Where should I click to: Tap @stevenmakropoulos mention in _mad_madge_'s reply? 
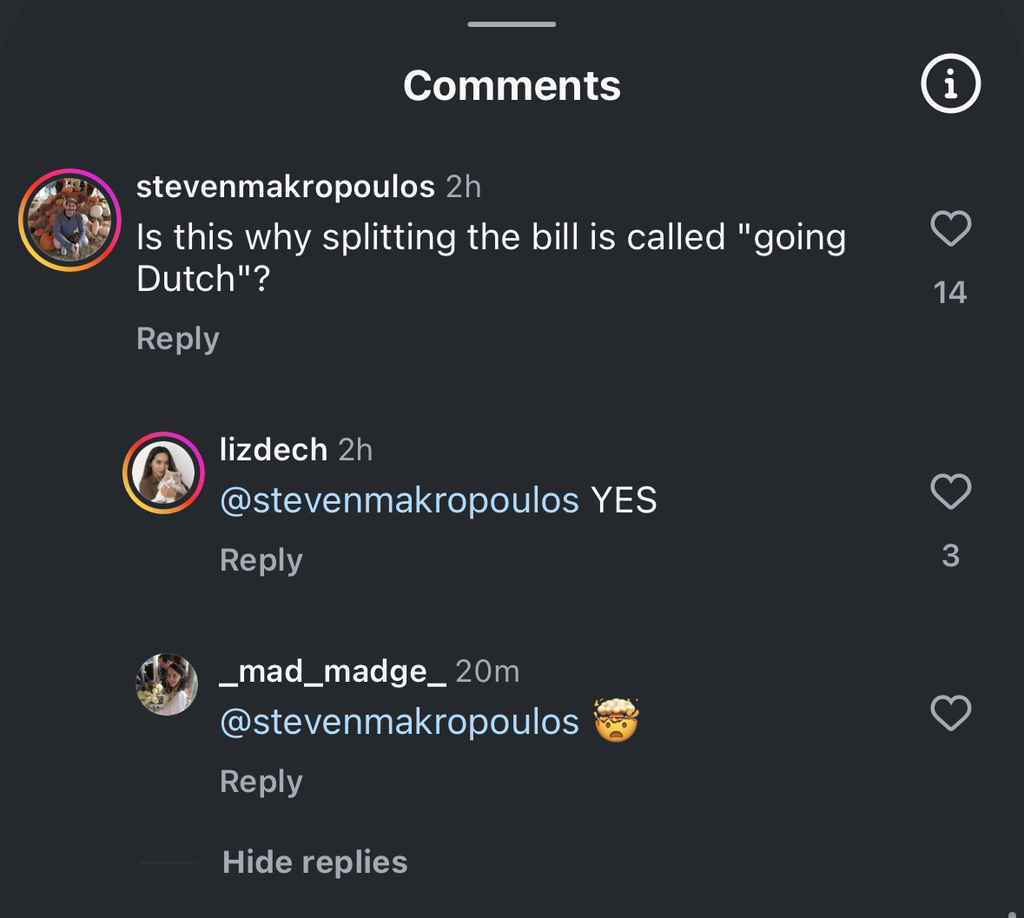point(399,722)
